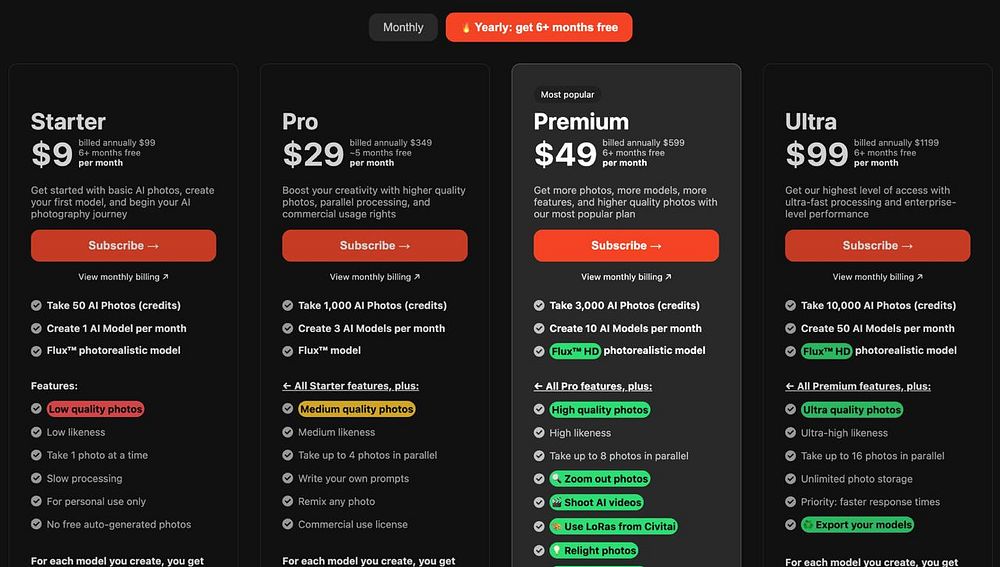Click the checkmark beside Take 3,000 AI Photos
The height and width of the screenshot is (567, 1000).
click(539, 306)
